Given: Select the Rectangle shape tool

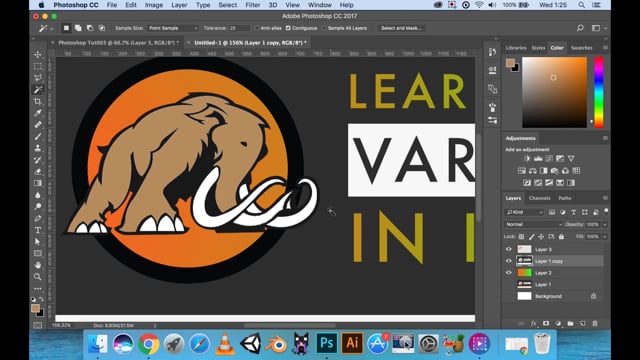Looking at the screenshot, I should coord(38,253).
